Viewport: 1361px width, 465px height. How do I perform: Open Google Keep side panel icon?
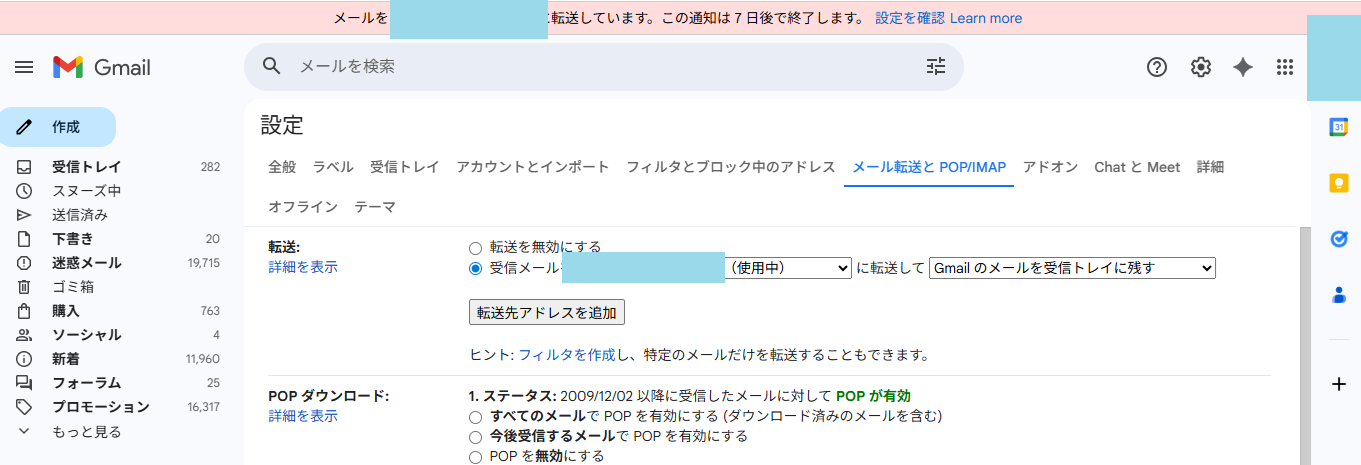tap(1338, 183)
